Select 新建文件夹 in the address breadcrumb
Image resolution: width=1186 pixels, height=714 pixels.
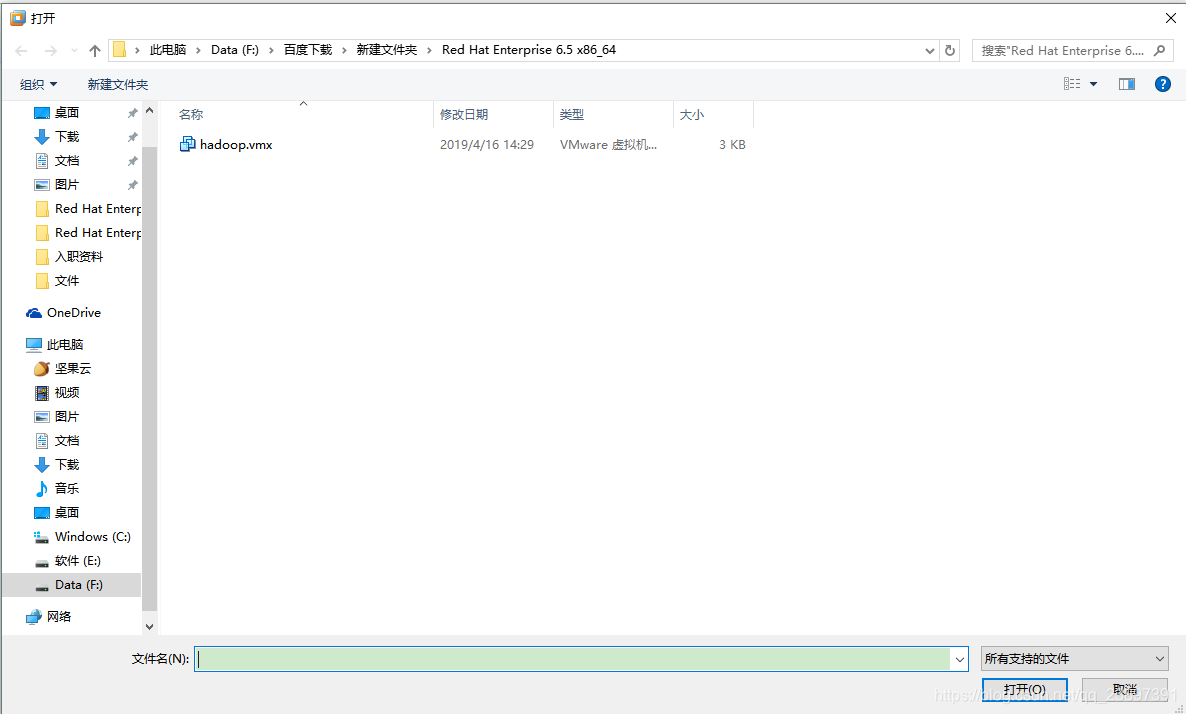coord(387,50)
